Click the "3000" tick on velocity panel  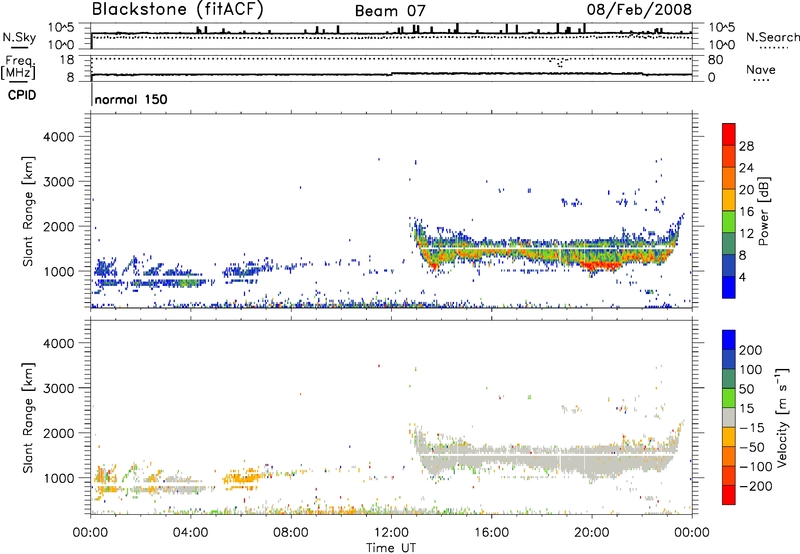pos(59,388)
